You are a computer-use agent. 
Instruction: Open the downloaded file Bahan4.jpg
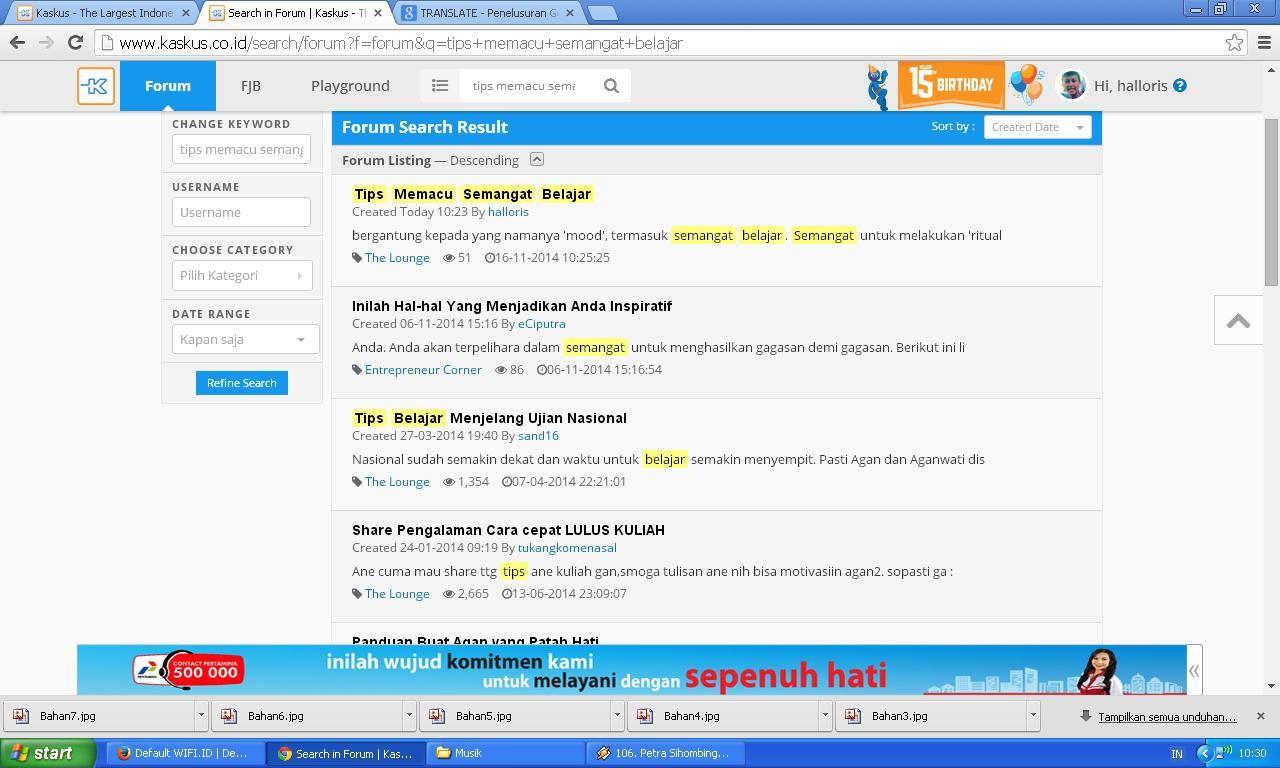coord(722,716)
